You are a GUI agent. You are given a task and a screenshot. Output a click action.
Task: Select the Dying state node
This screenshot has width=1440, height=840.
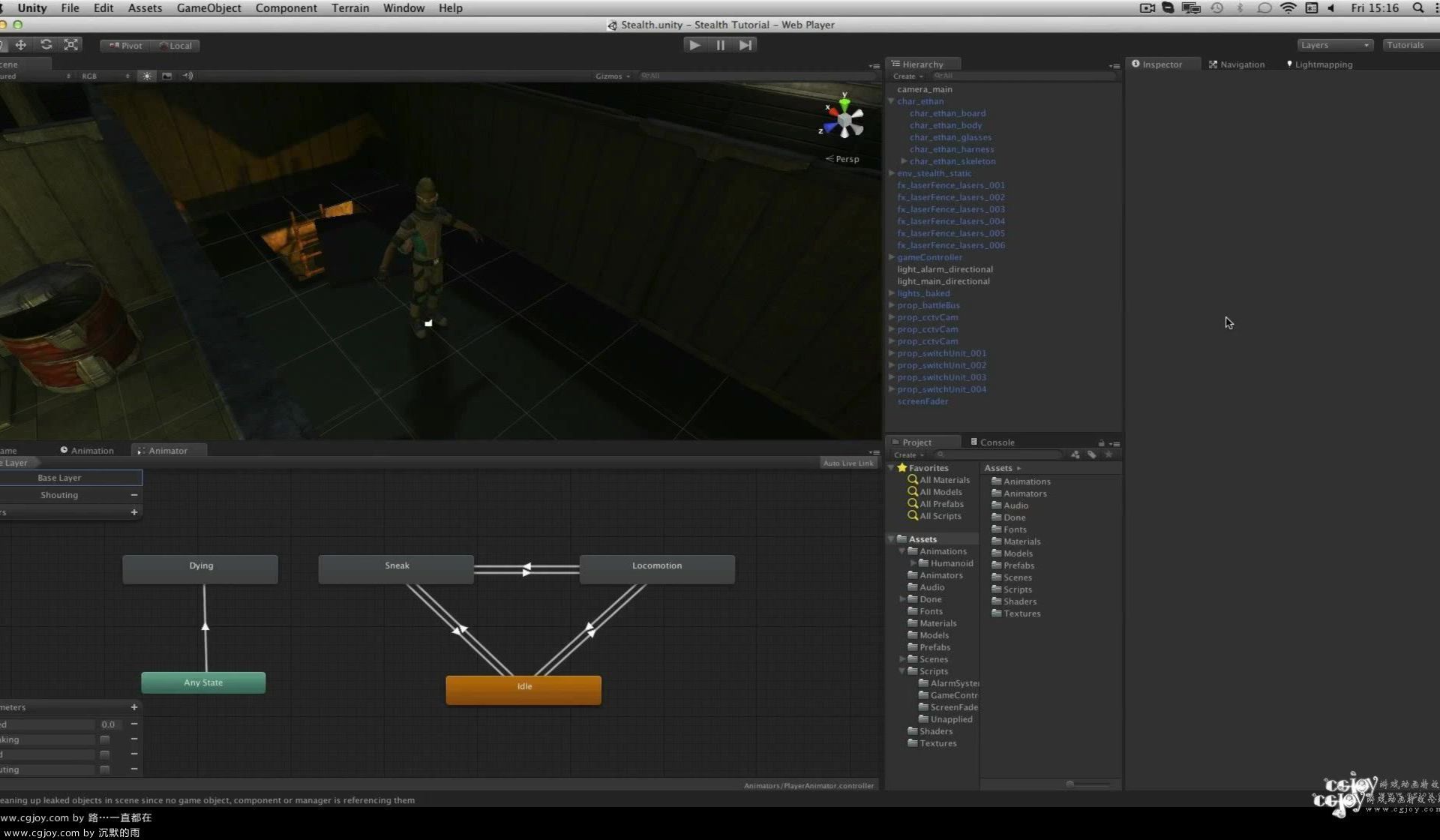pos(200,569)
